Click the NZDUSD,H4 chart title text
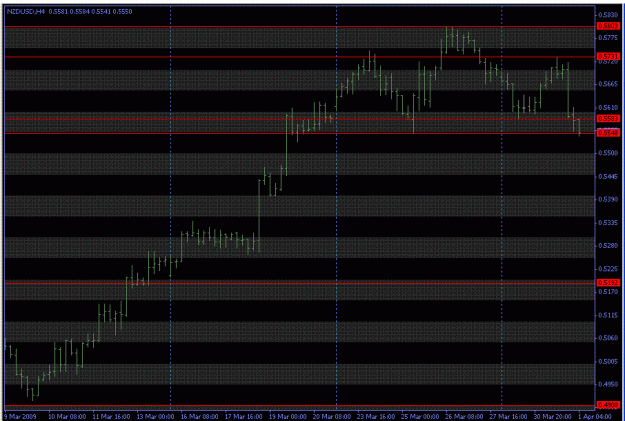 pos(25,12)
